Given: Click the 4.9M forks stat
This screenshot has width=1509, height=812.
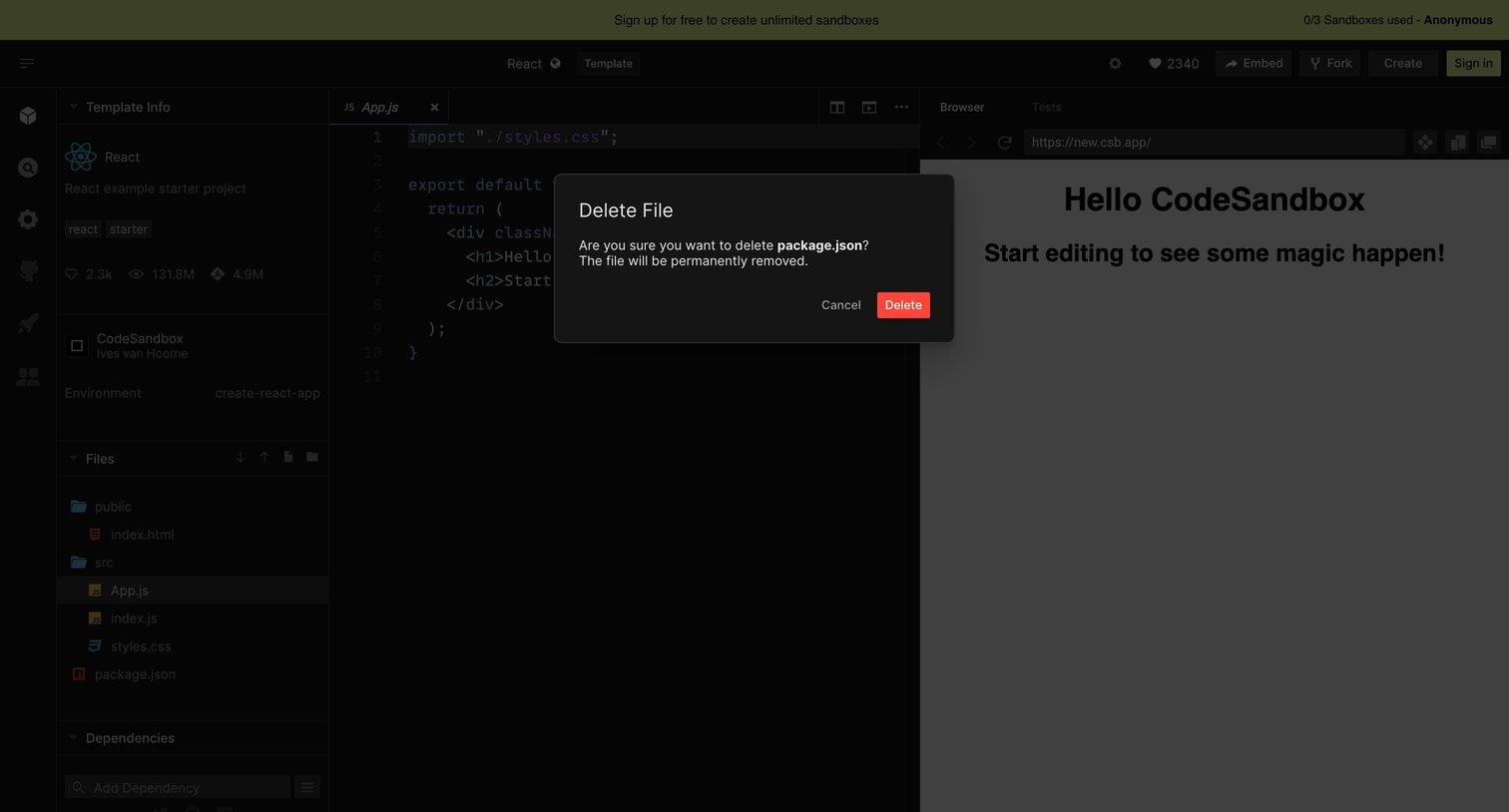Looking at the screenshot, I should pos(237,274).
